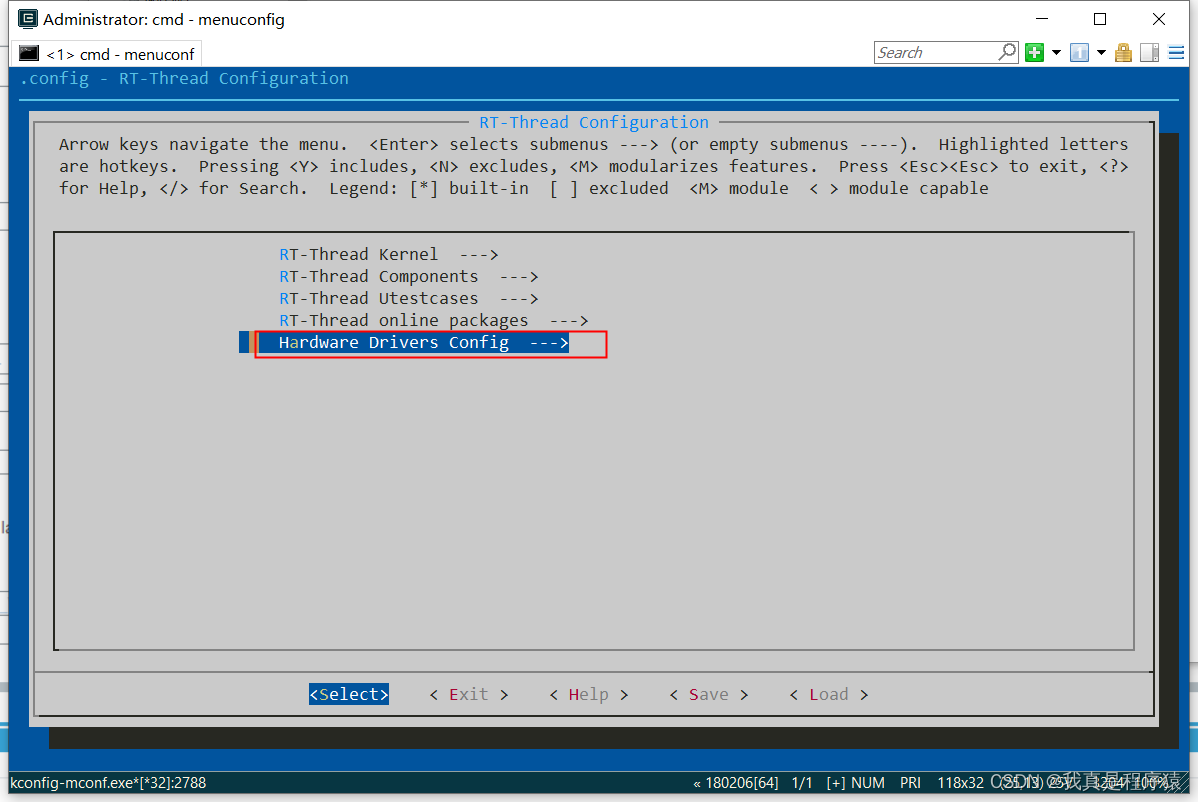The image size is (1198, 802).
Task: Open the RT-Thread online packages submenu
Action: (x=433, y=321)
